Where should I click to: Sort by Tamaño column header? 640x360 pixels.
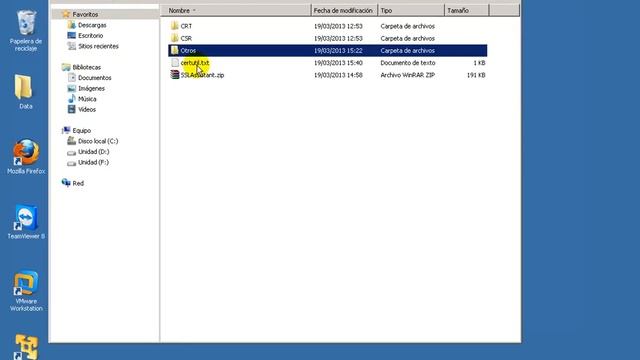click(x=466, y=10)
